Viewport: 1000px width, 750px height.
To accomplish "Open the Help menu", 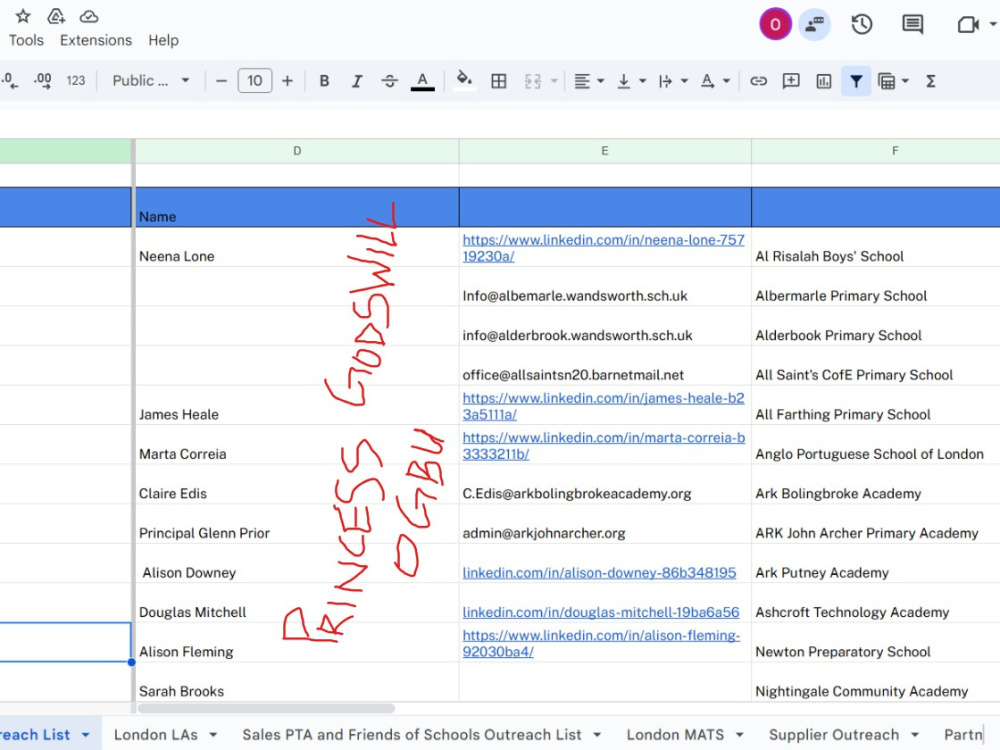I will point(163,40).
